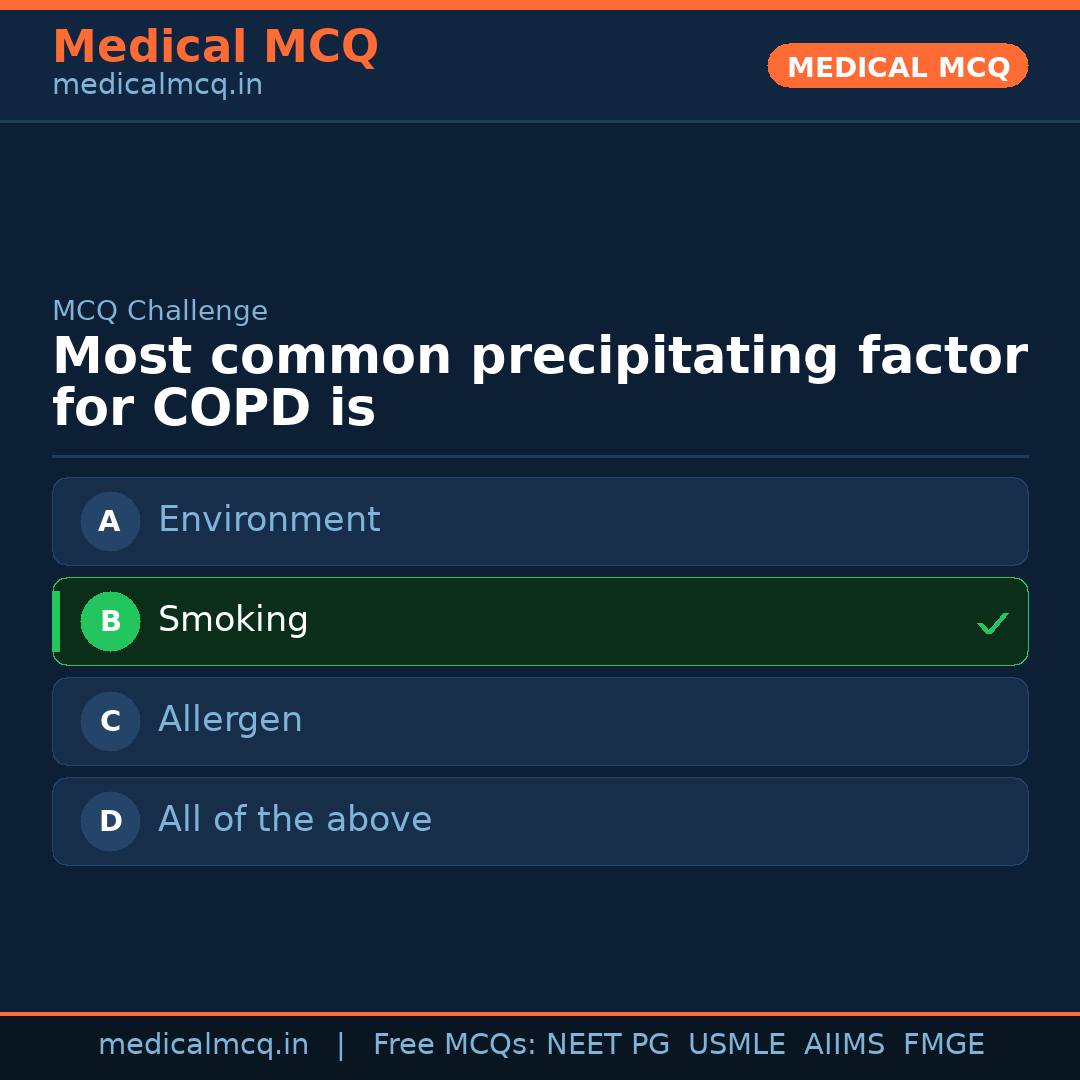Select the Allergen answer option

pos(540,721)
